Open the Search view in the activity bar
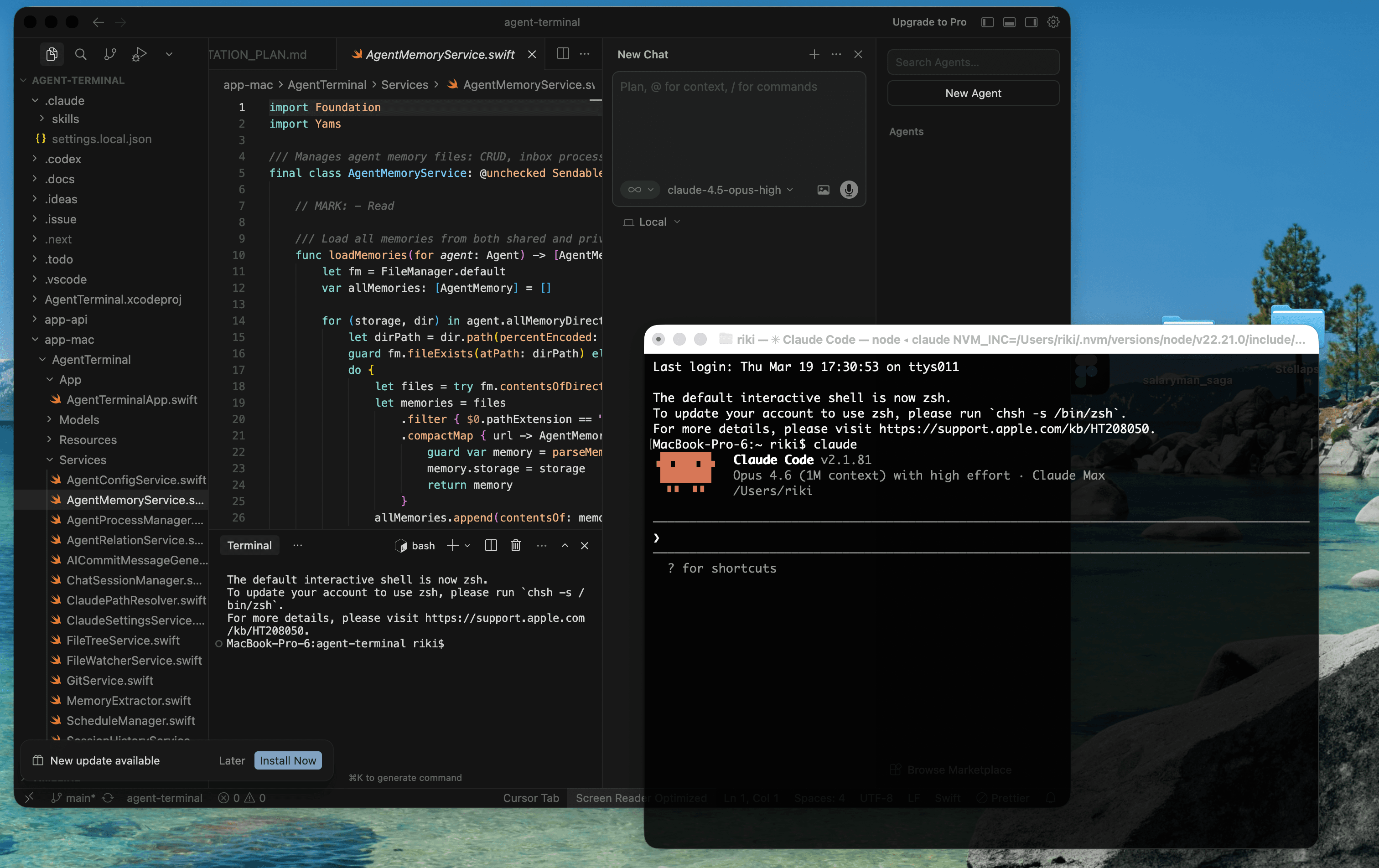 click(x=81, y=54)
